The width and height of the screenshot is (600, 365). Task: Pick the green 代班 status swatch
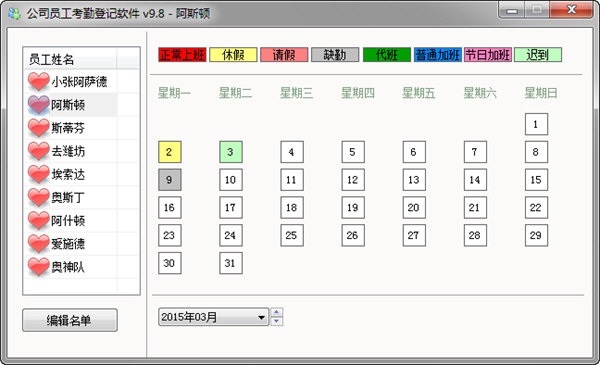tap(386, 55)
